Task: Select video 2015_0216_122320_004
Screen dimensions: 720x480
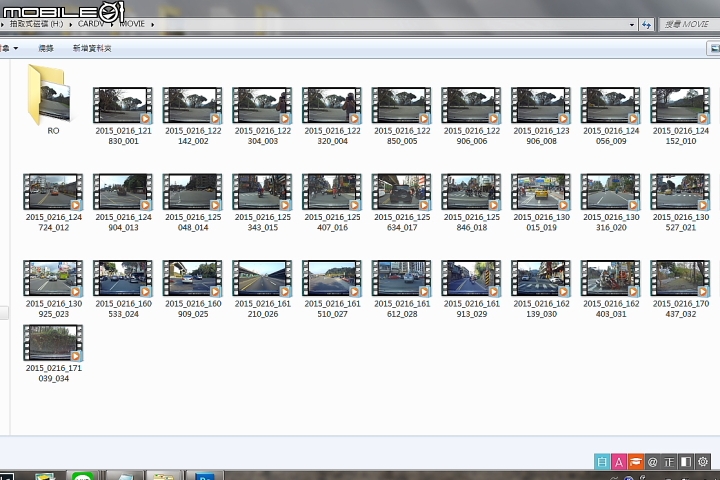Action: 332,117
